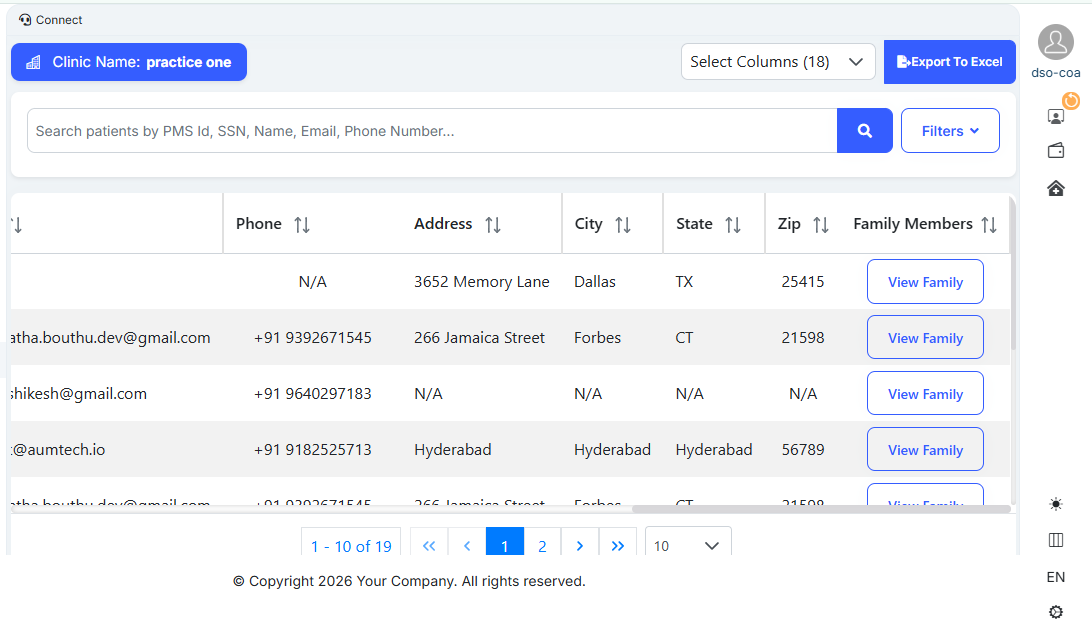The image size is (1092, 642).
Task: Click Export To Excel button
Action: pyautogui.click(x=949, y=62)
